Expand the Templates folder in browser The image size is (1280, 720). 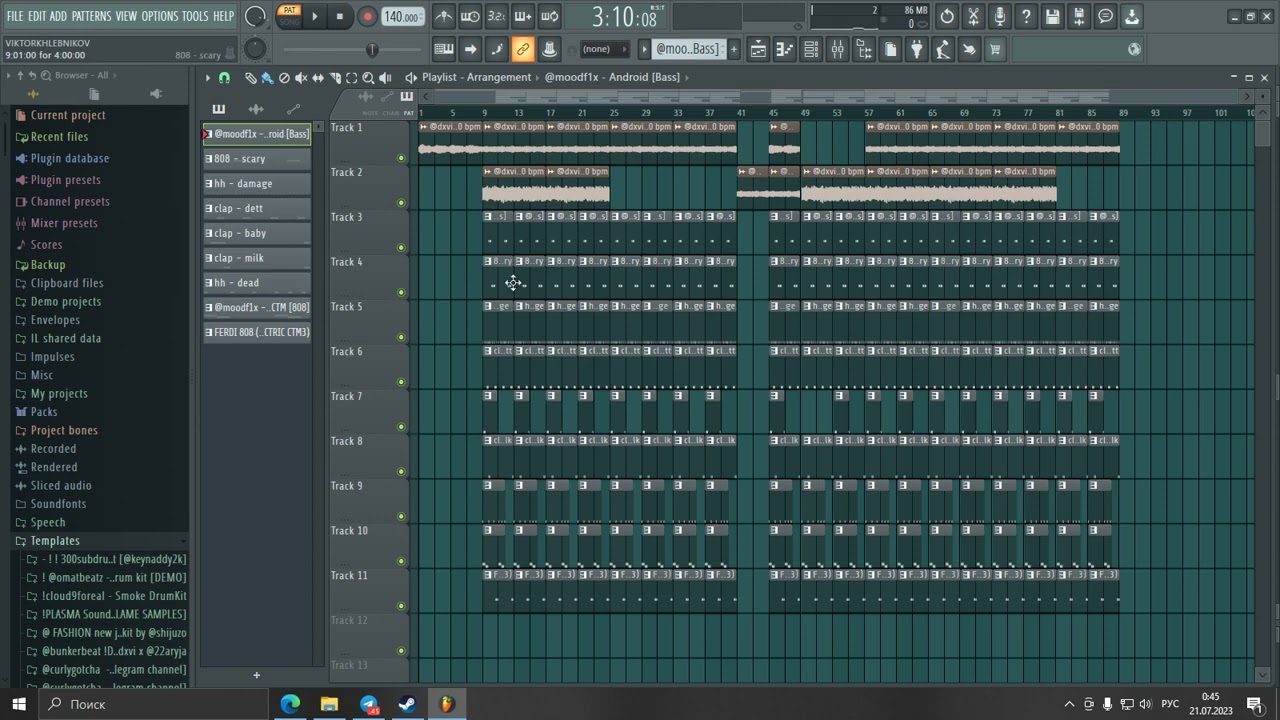click(55, 541)
